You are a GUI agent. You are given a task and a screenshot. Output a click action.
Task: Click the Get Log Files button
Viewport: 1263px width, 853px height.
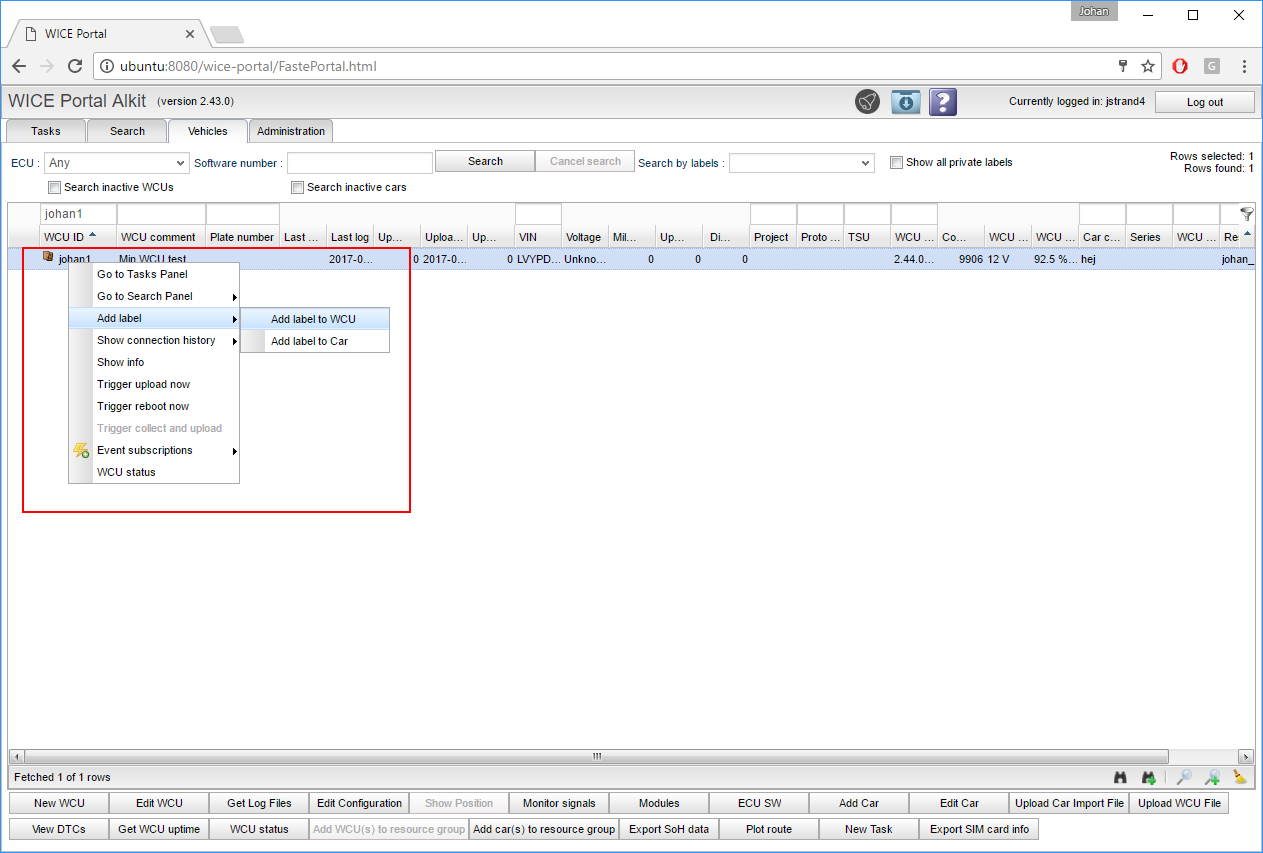coord(259,803)
